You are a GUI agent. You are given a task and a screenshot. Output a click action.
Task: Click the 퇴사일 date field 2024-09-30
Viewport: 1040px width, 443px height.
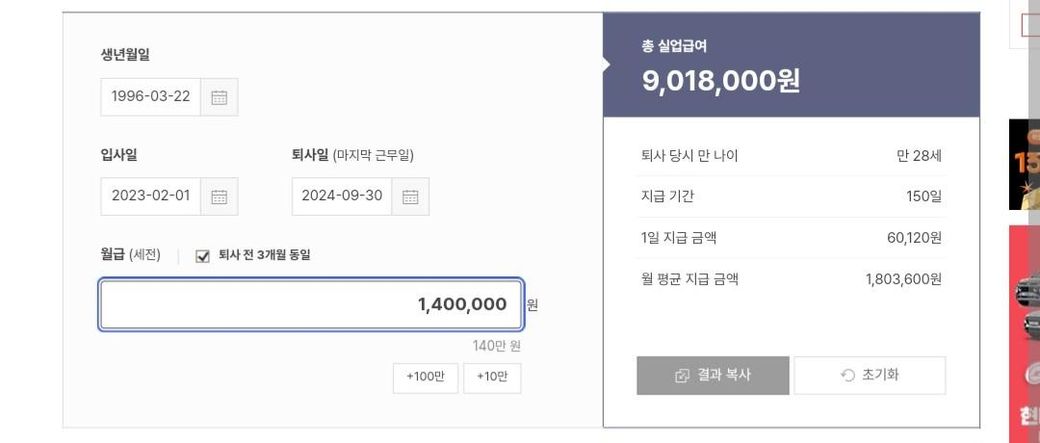coord(342,196)
